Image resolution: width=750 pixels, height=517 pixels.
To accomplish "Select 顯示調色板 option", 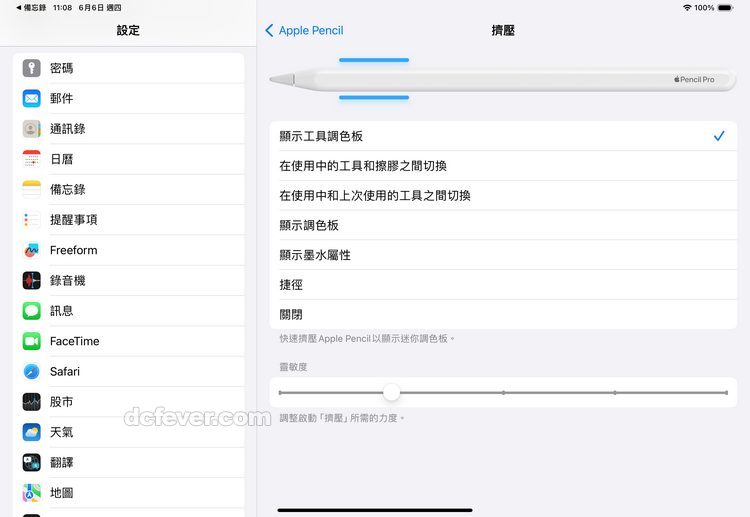I will 503,225.
